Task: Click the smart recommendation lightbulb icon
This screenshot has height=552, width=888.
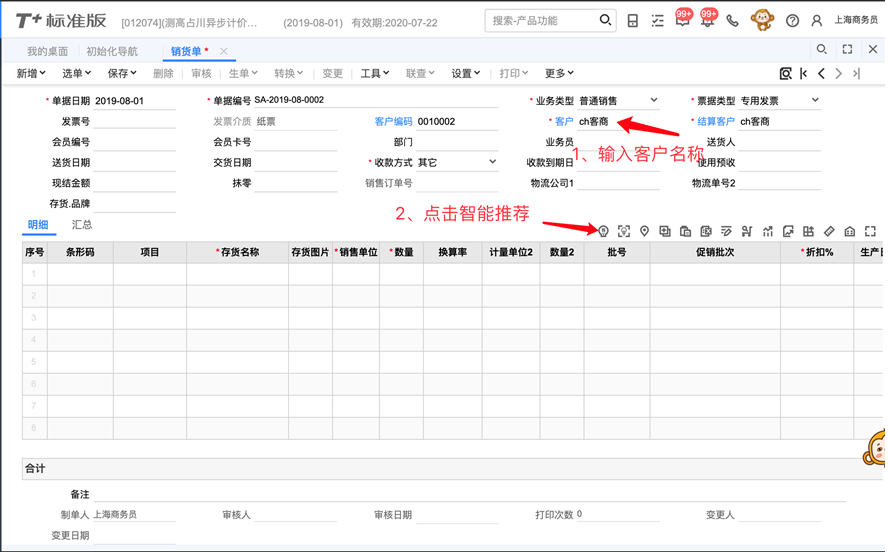Action: coord(603,231)
